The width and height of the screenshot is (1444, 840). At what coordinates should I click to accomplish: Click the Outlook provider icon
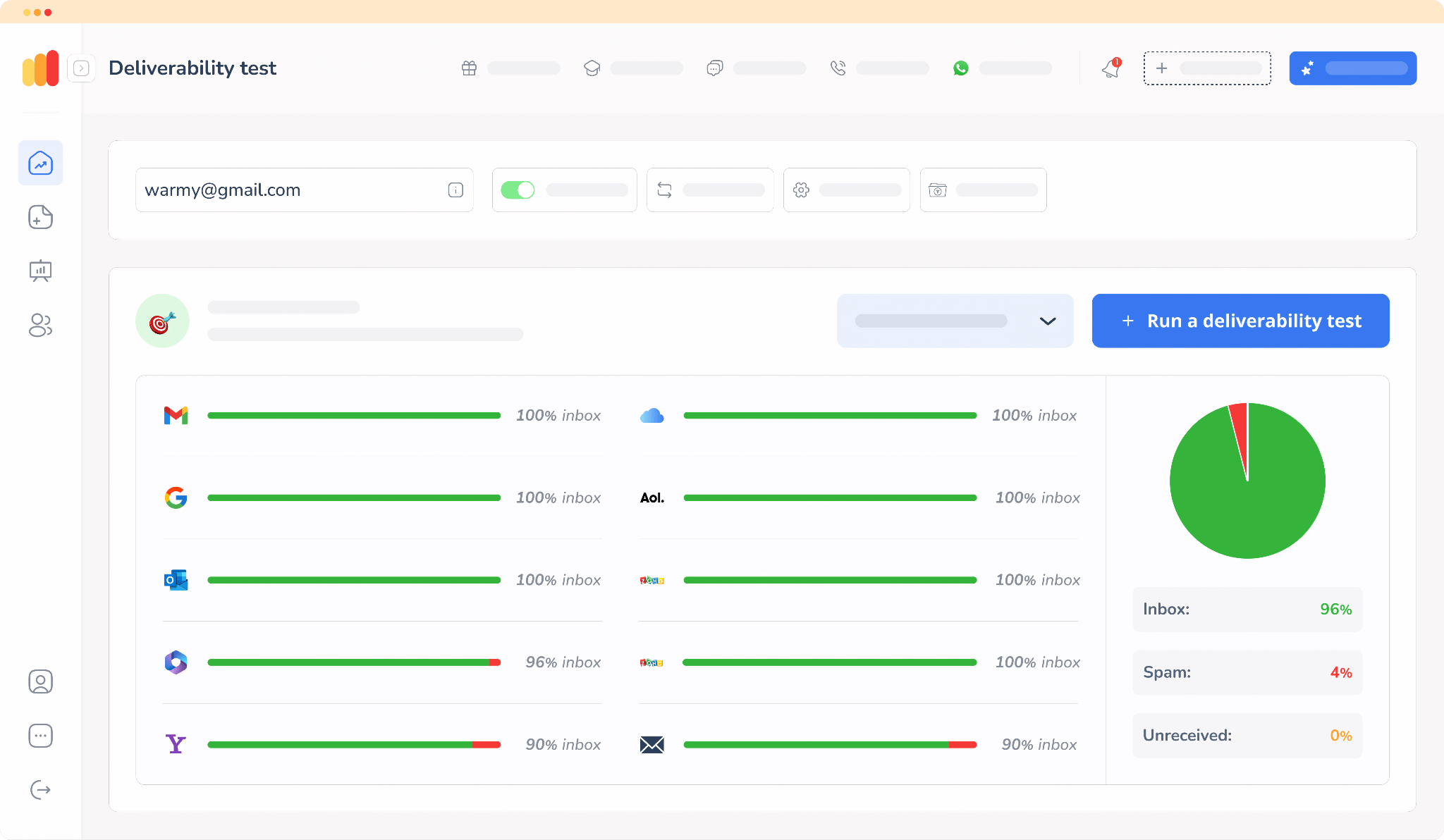click(x=176, y=580)
